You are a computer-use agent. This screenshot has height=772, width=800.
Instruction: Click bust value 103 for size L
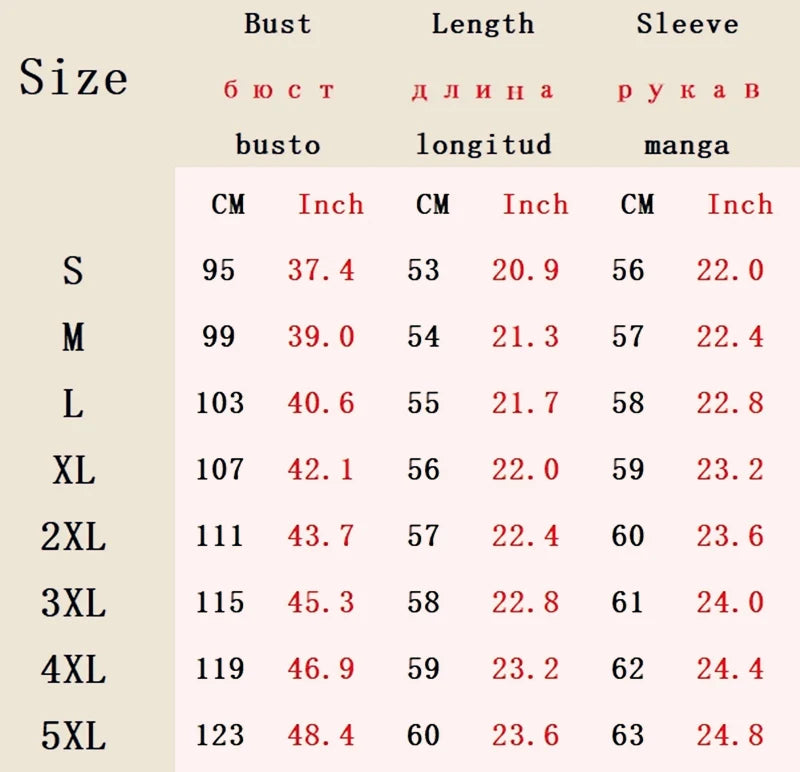[x=220, y=403]
